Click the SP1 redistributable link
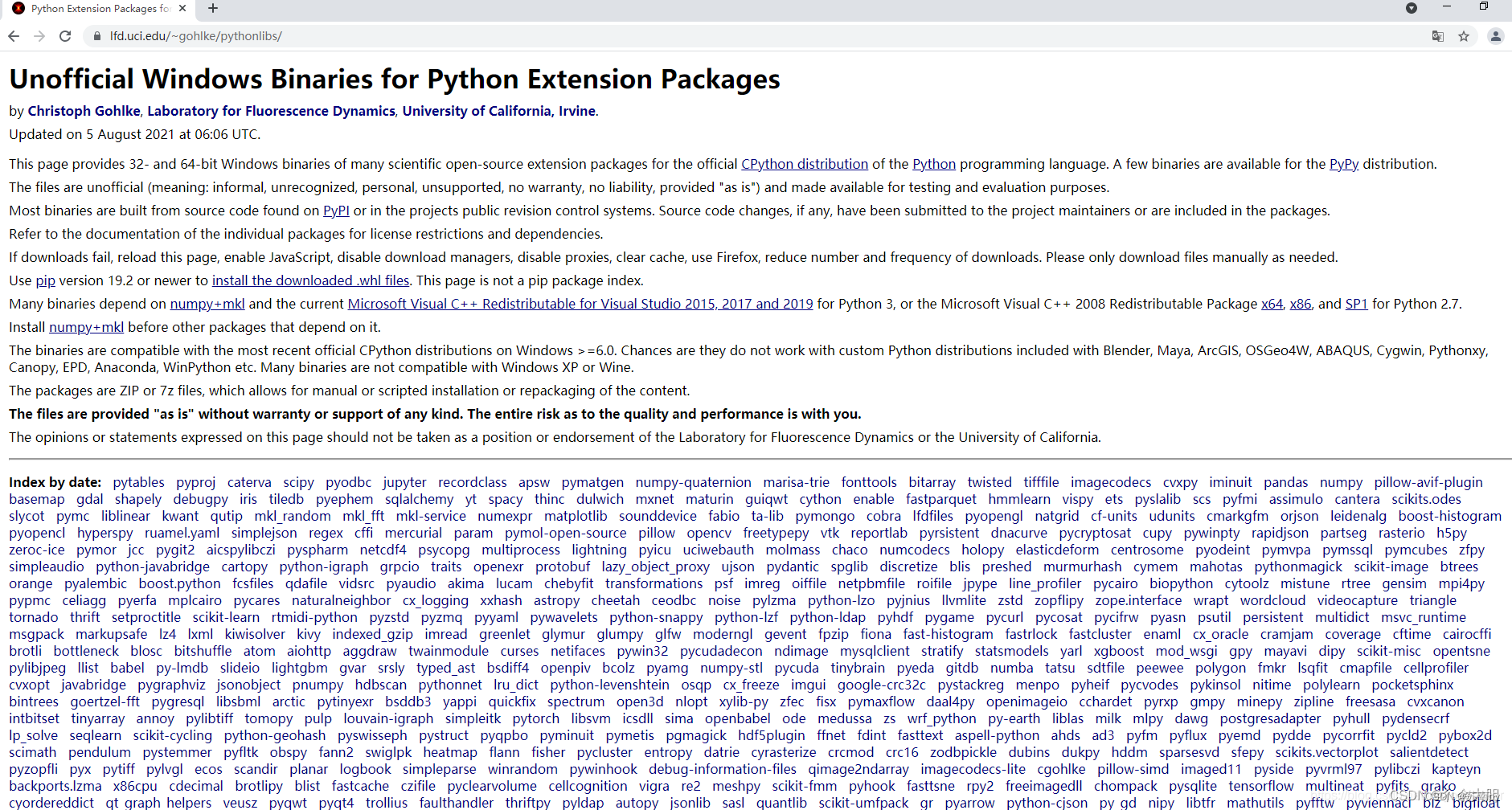The height and width of the screenshot is (810, 1512). [1357, 304]
